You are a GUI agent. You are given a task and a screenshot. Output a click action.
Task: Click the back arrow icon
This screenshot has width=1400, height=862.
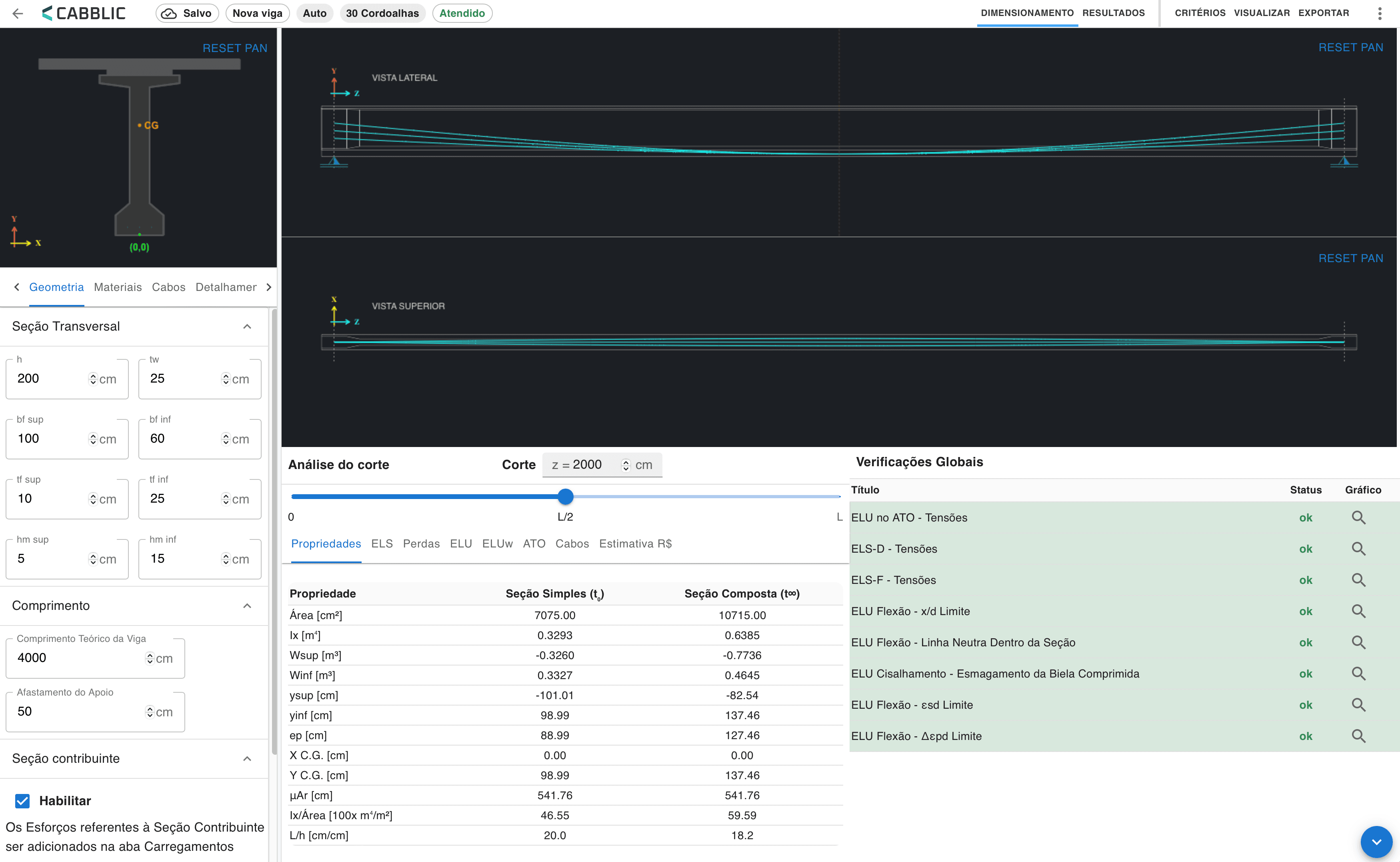[x=18, y=13]
